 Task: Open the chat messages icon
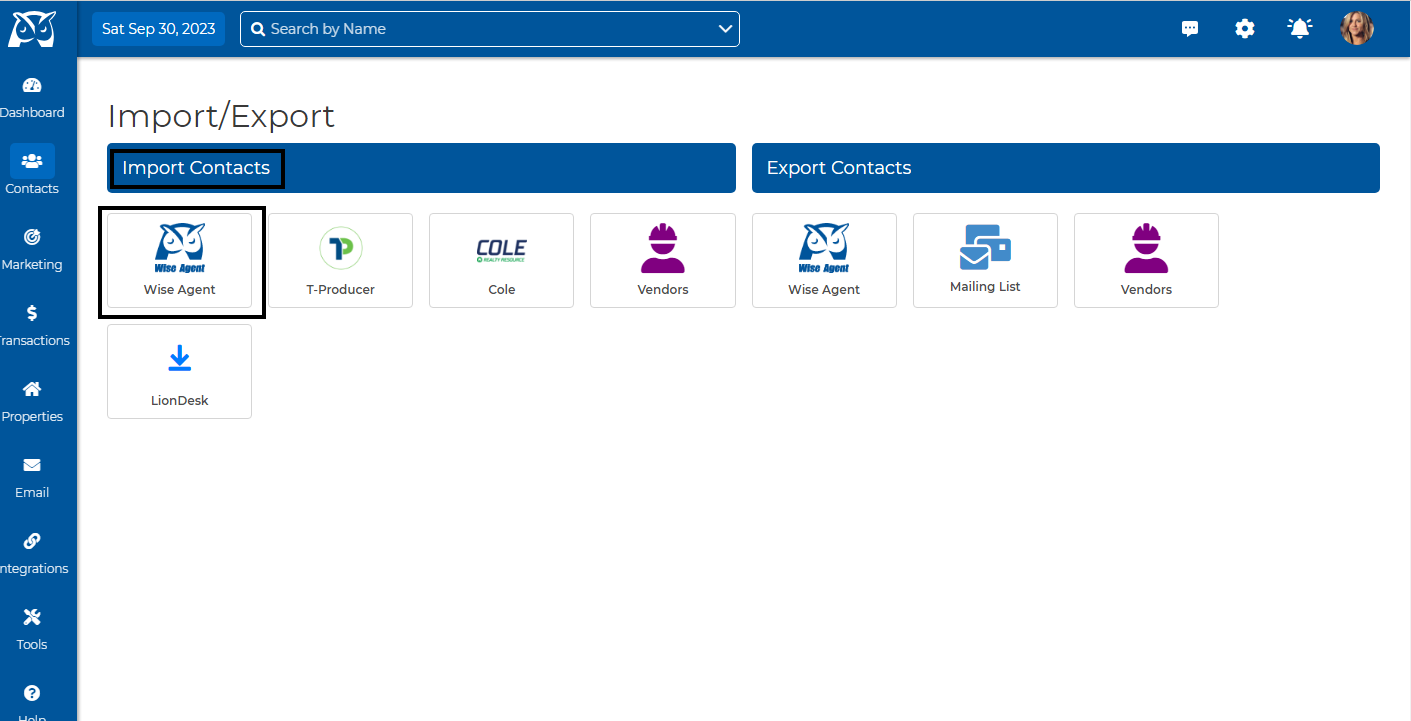1190,29
